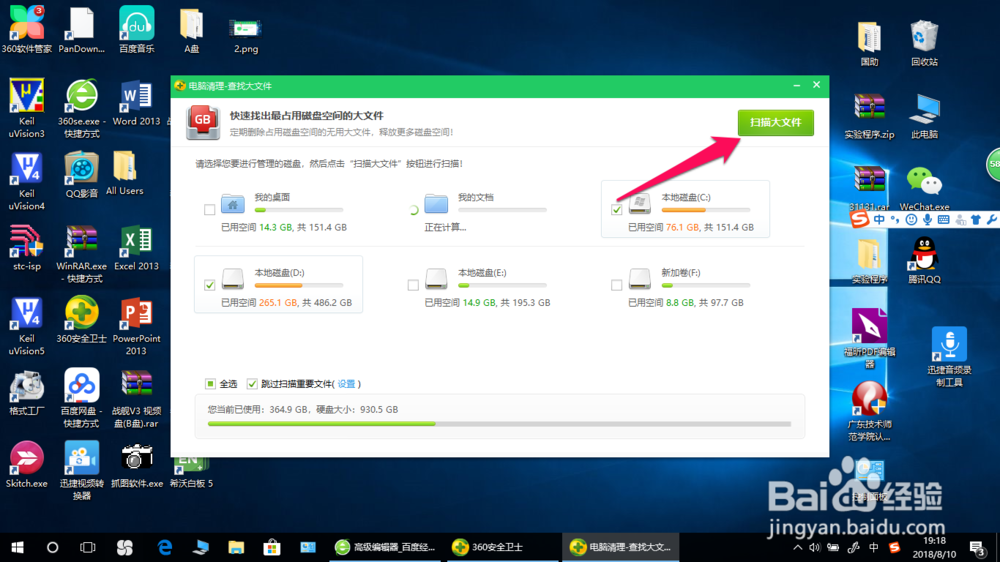
Task: Open 此电脑 desktop icon
Action: 924,117
